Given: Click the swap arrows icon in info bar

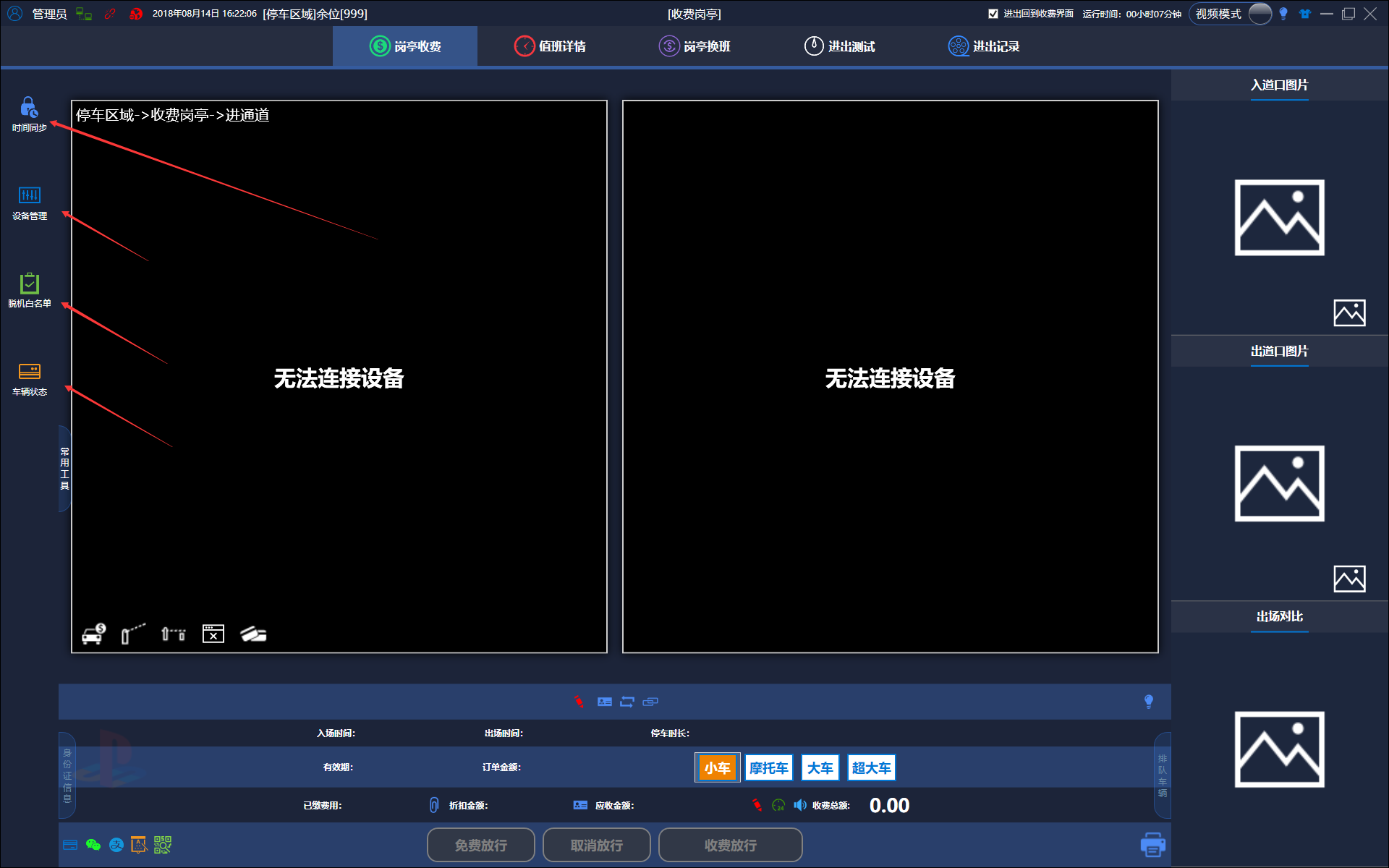Looking at the screenshot, I should point(627,702).
